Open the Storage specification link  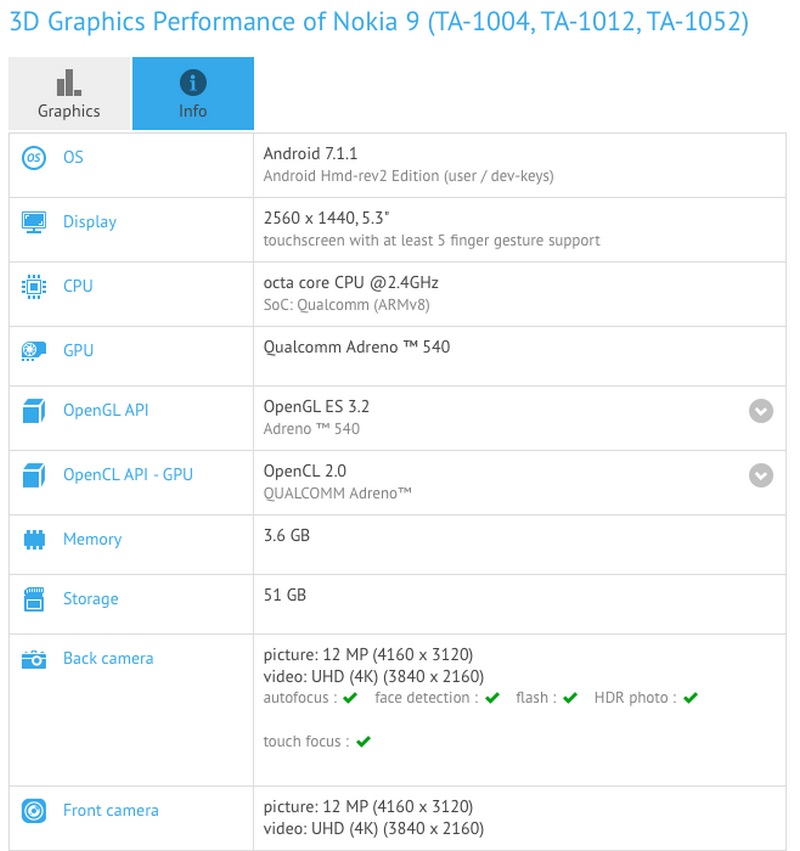click(x=90, y=599)
